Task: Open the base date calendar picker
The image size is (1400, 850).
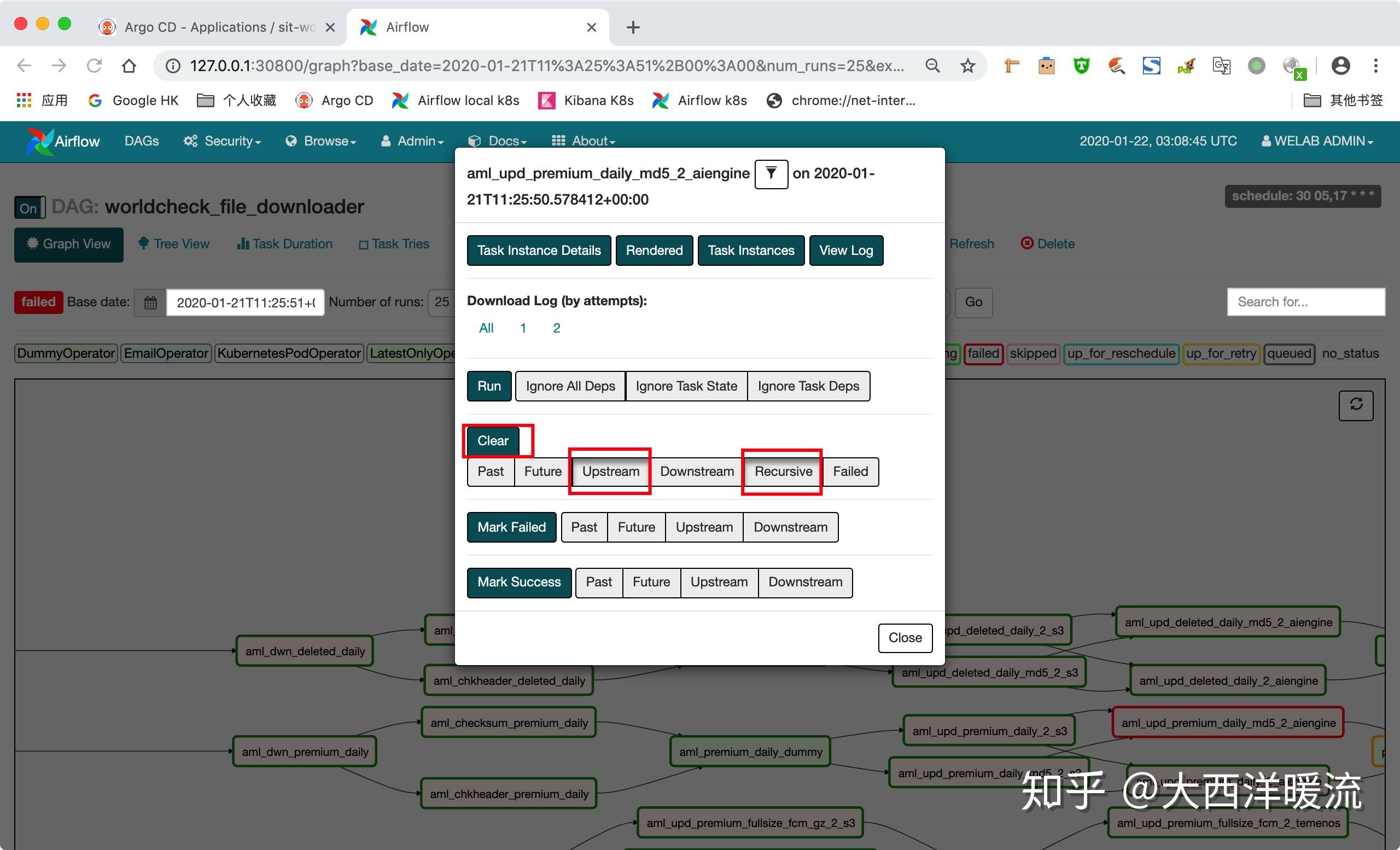Action: (x=149, y=302)
